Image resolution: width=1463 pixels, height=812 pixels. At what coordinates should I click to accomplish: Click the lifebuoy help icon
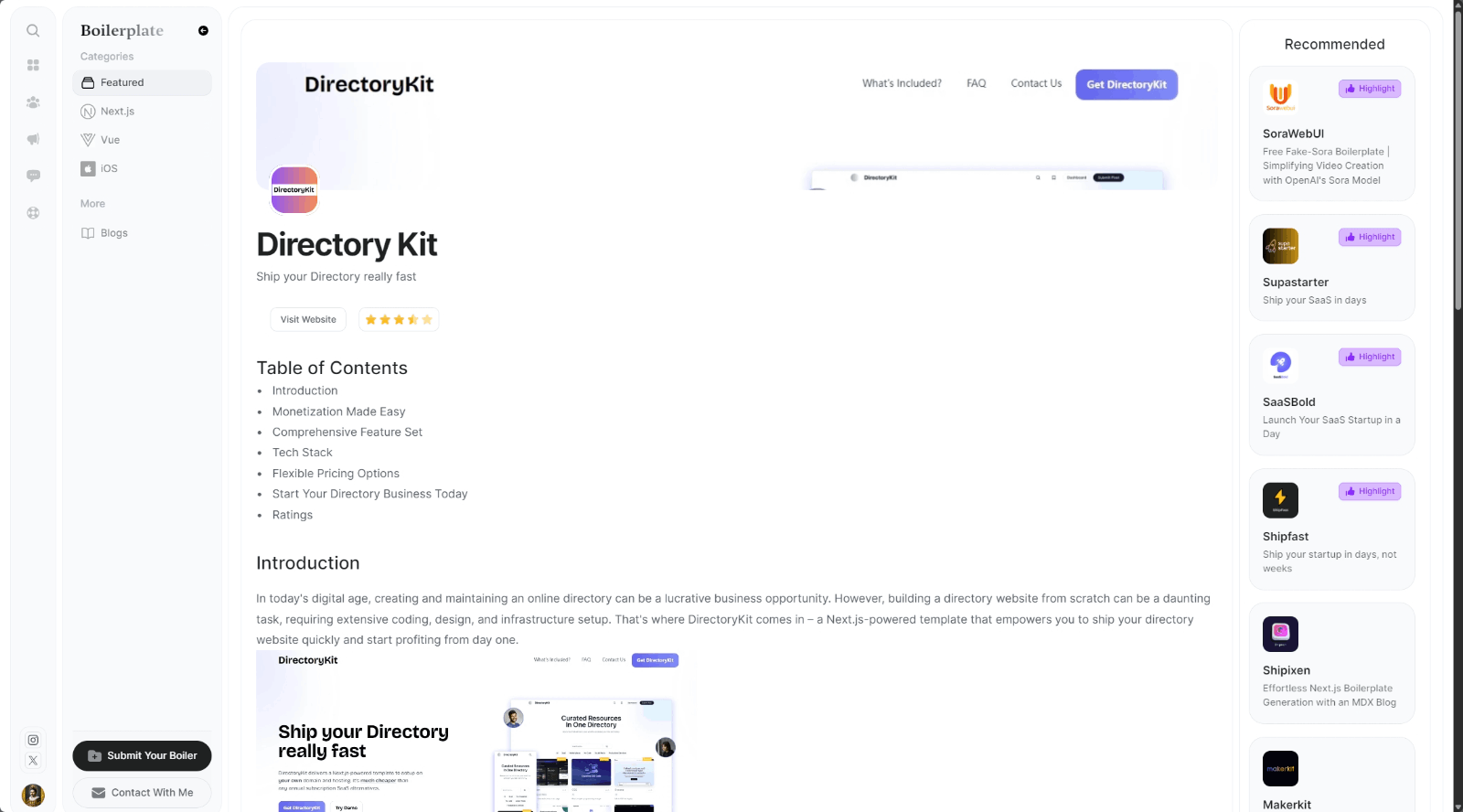33,212
